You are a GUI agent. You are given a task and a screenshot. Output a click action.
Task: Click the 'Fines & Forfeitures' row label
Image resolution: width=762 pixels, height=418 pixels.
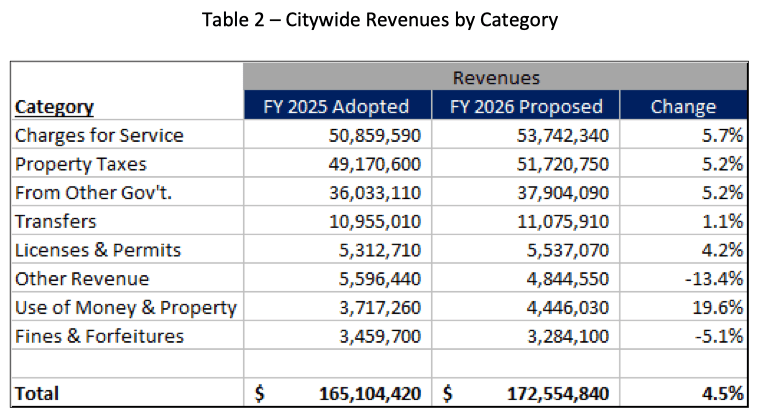(99, 336)
